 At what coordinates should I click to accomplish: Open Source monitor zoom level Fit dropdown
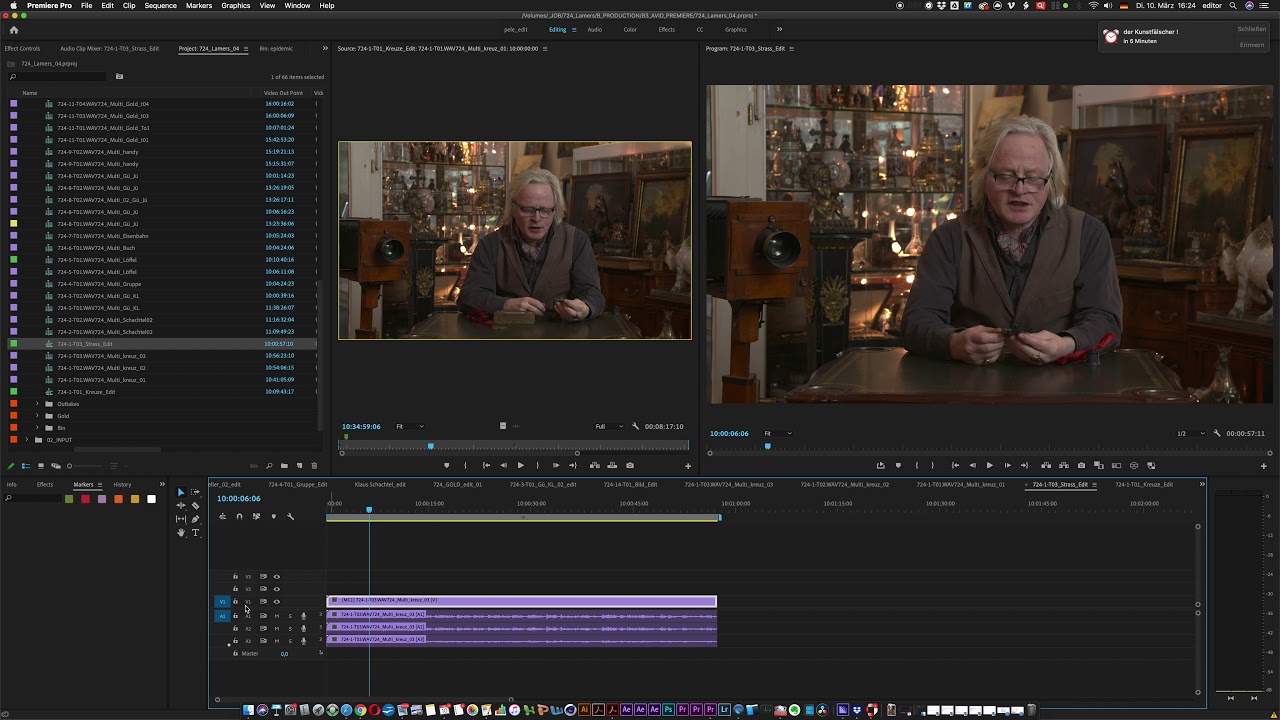pos(409,427)
